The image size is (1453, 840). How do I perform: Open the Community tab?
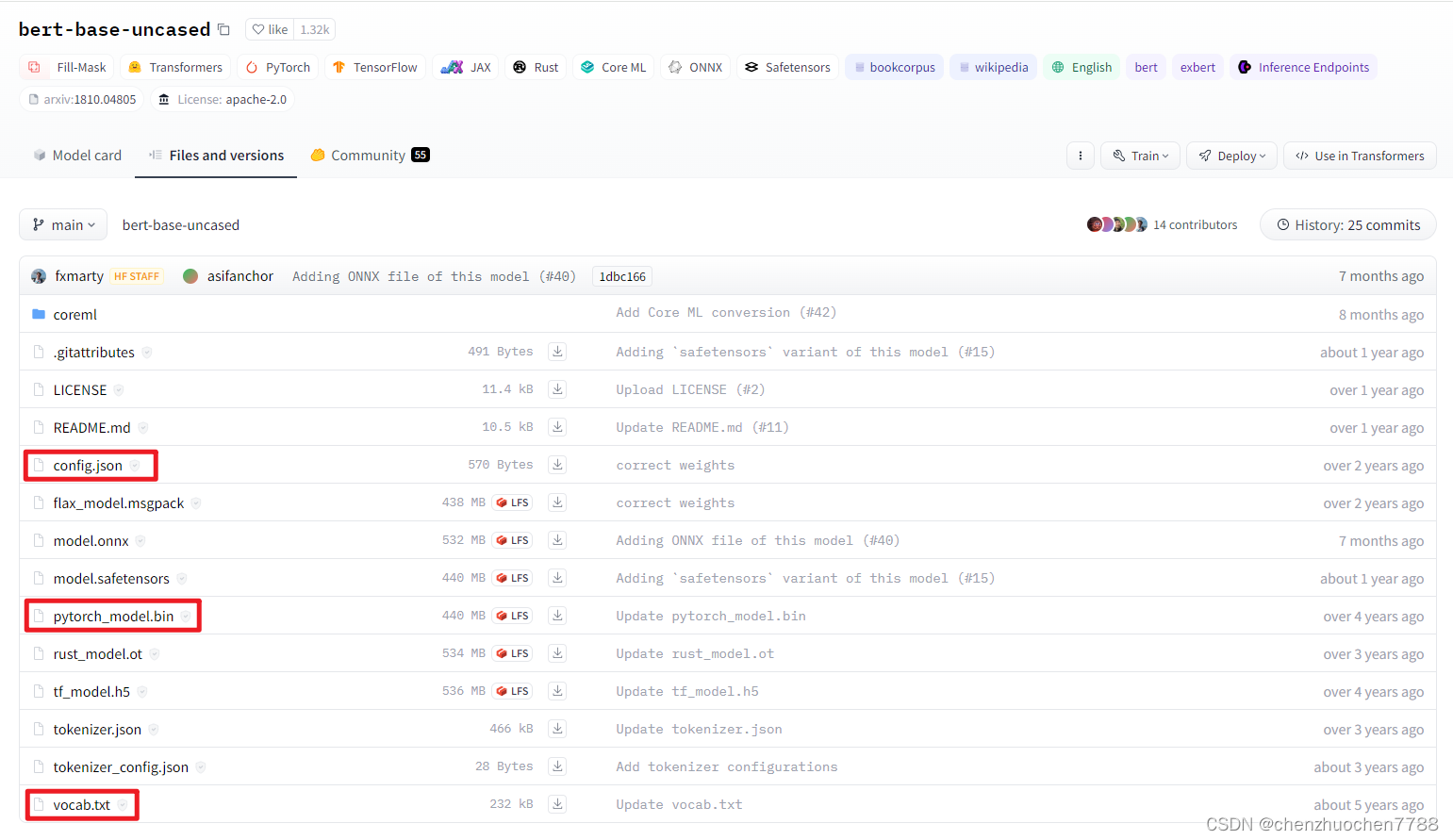pyautogui.click(x=369, y=155)
